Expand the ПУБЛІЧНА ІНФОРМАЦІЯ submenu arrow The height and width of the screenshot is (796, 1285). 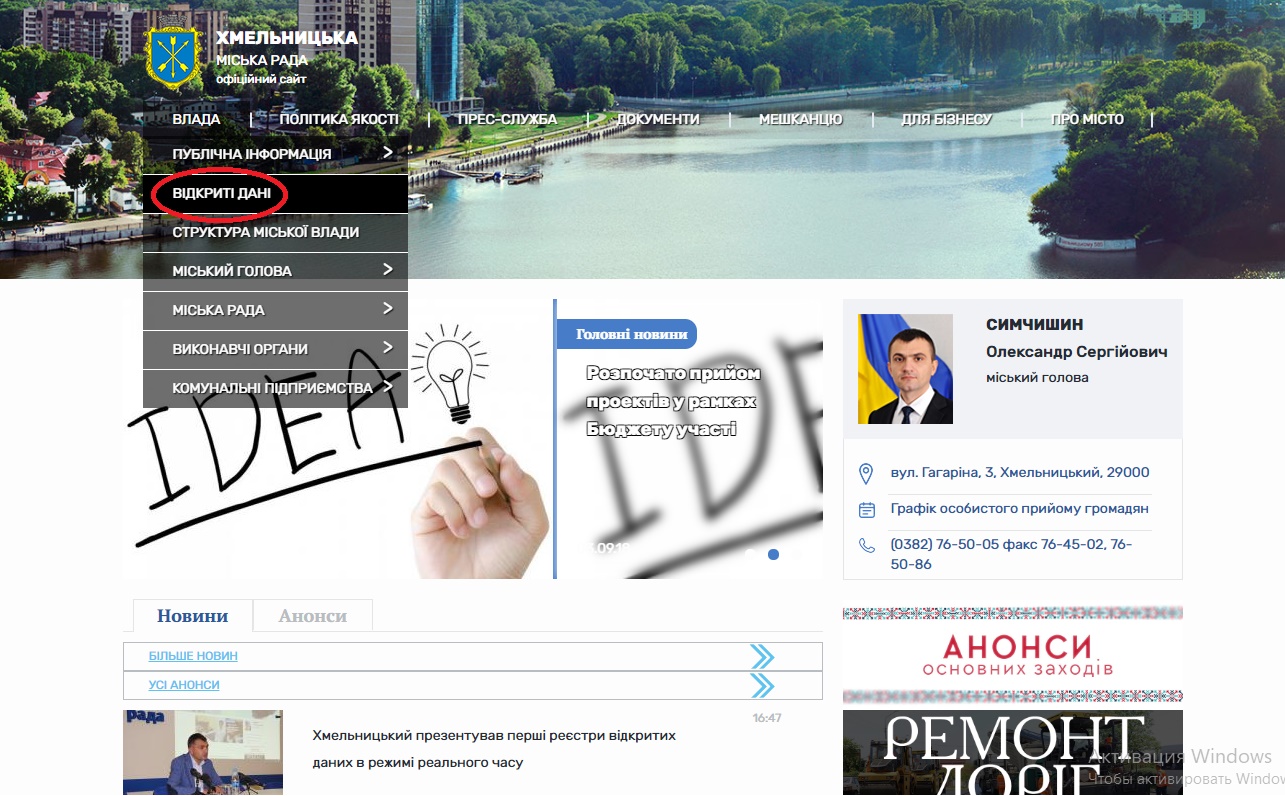click(388, 153)
